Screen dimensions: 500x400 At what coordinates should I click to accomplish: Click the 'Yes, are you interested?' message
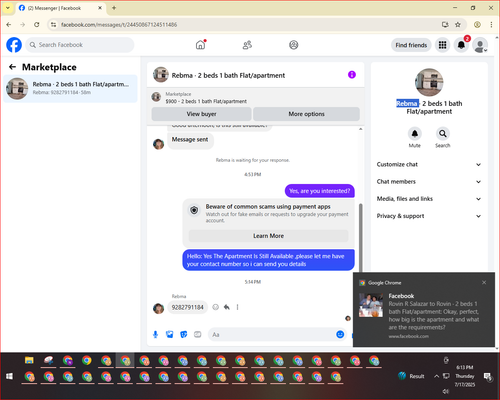[x=320, y=191]
